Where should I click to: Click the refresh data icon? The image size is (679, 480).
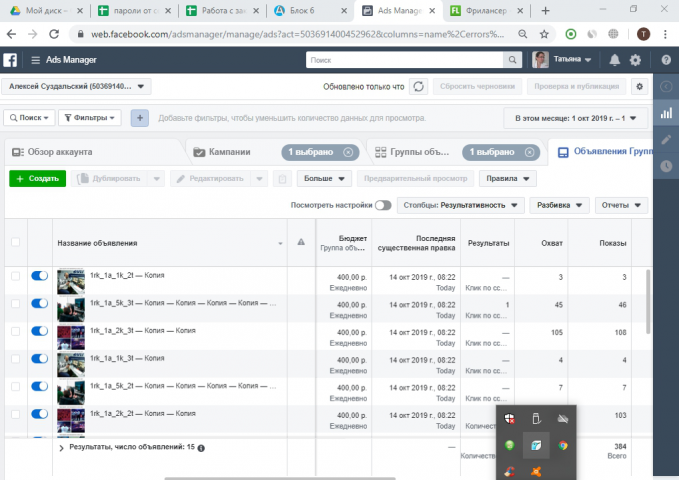(x=418, y=87)
